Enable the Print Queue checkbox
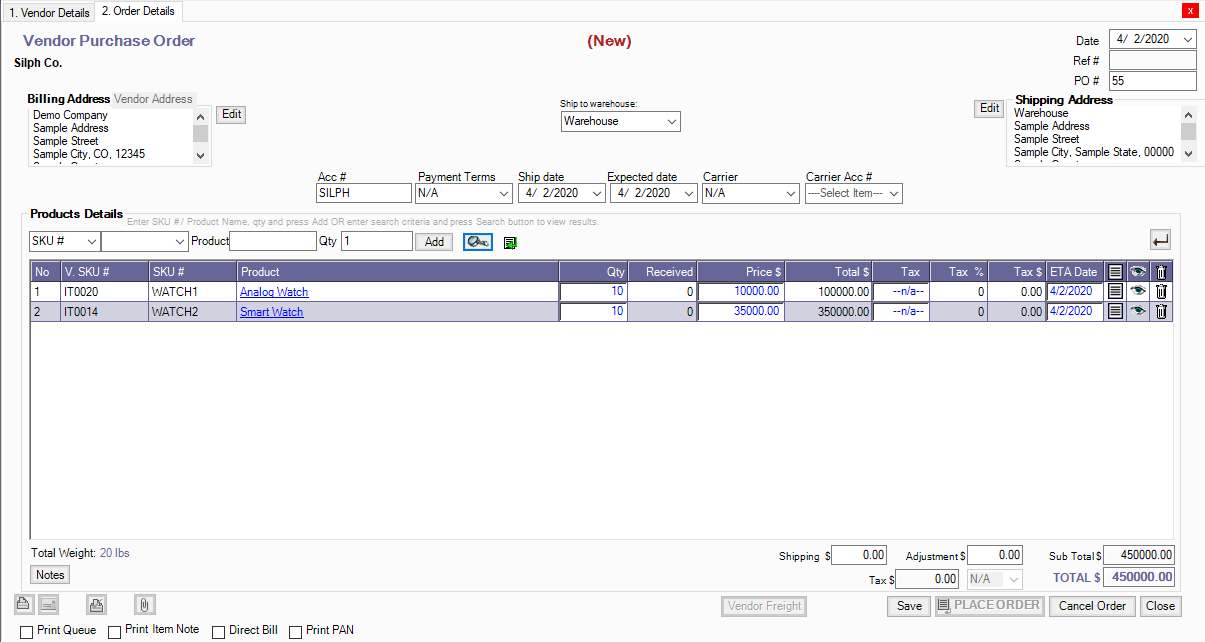This screenshot has height=642, width=1205. pos(27,632)
